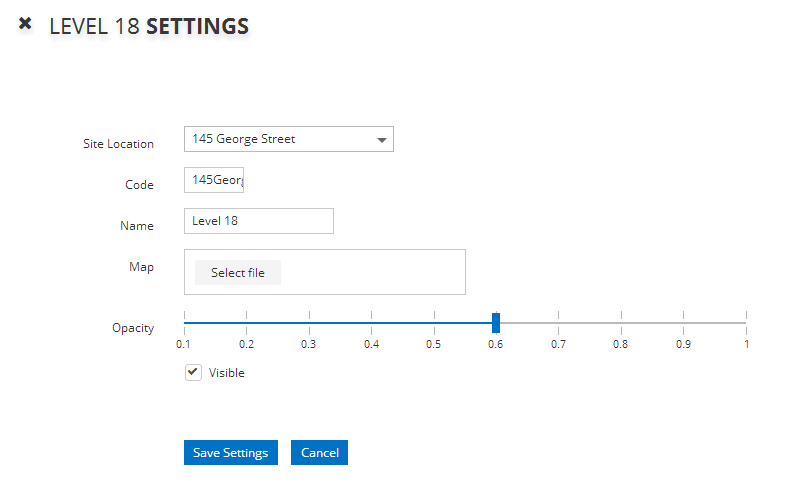Image resolution: width=800 pixels, height=500 pixels.
Task: Open the Site Location dropdown
Action: [x=288, y=139]
